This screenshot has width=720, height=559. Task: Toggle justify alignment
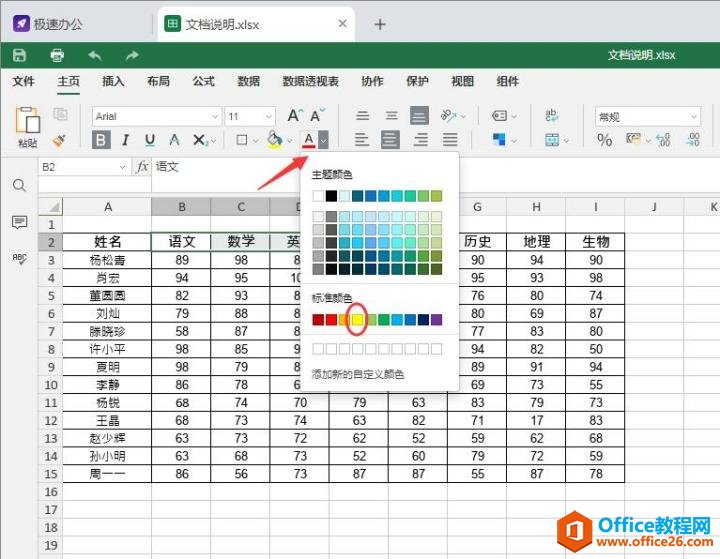coord(450,140)
